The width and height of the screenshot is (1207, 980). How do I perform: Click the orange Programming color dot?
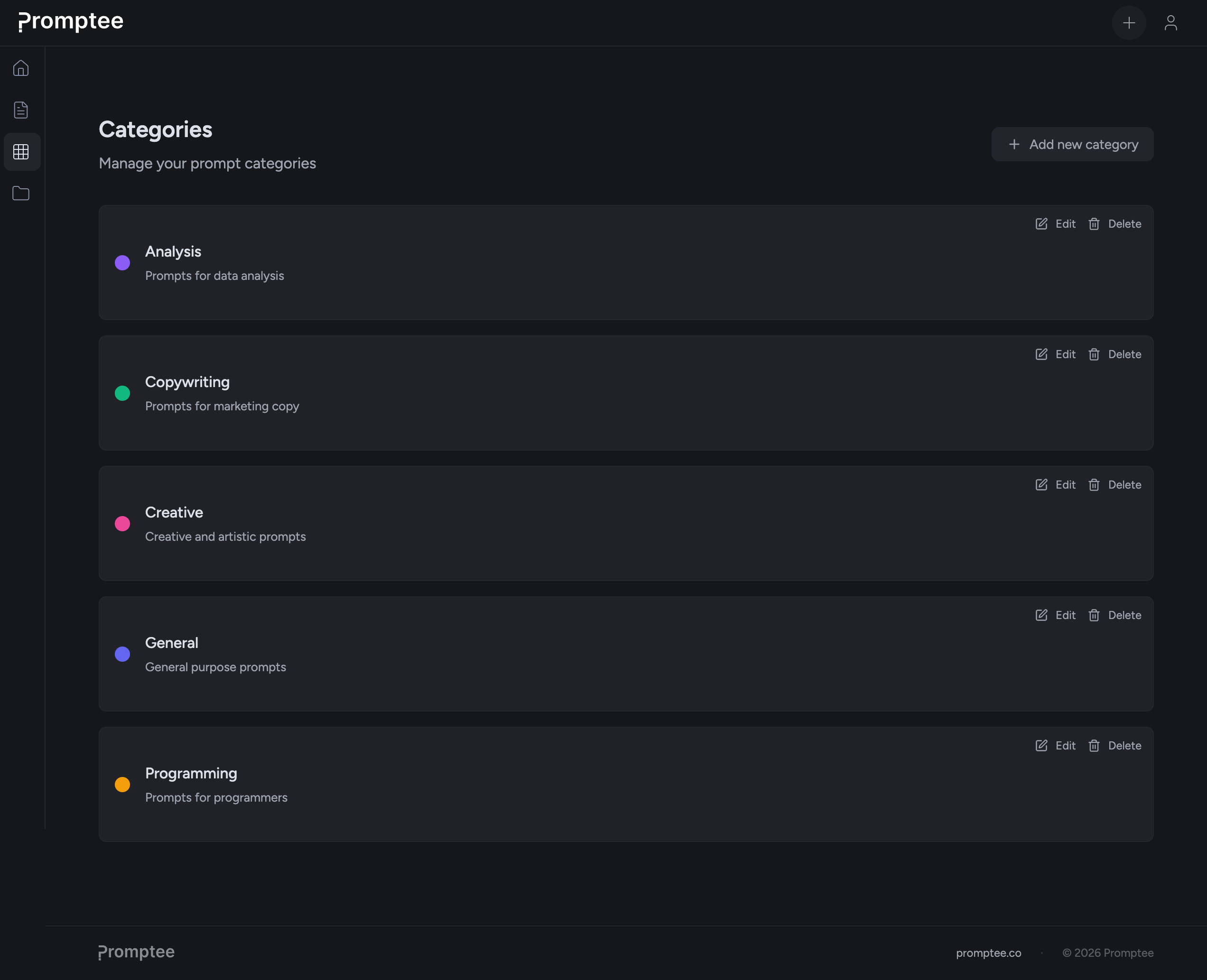coord(122,785)
